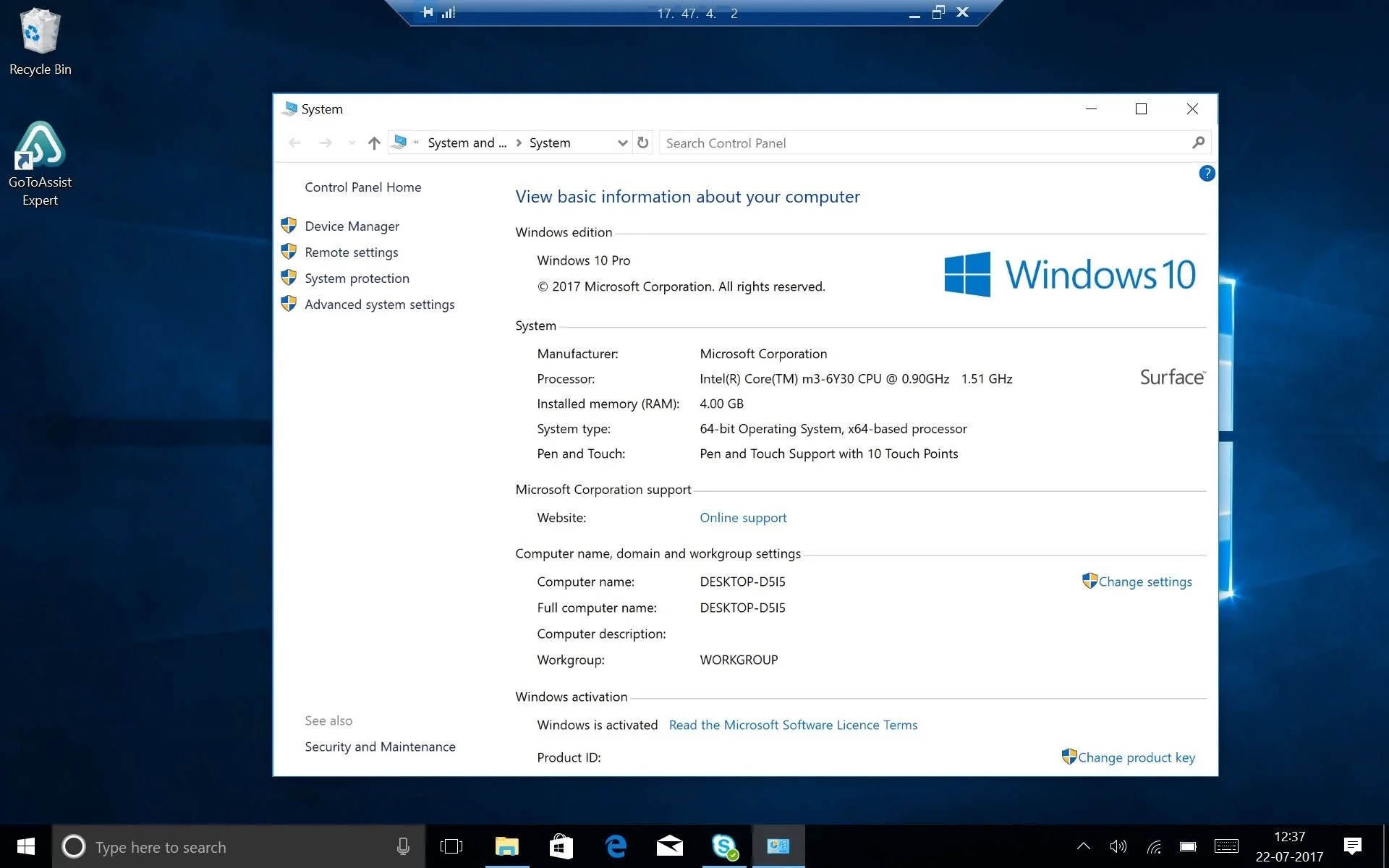Click the shield icon beside System protection

tap(289, 278)
